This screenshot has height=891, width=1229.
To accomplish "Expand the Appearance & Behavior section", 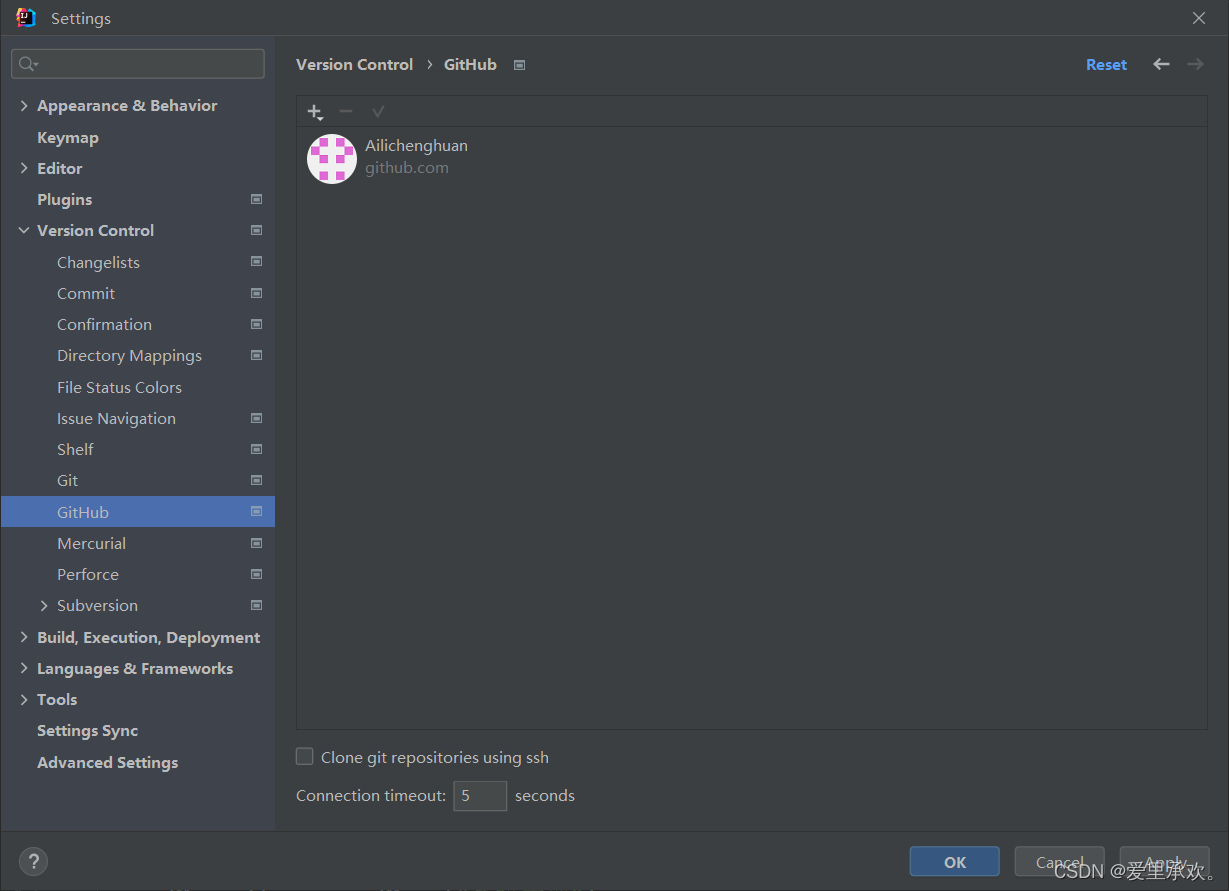I will pos(24,105).
